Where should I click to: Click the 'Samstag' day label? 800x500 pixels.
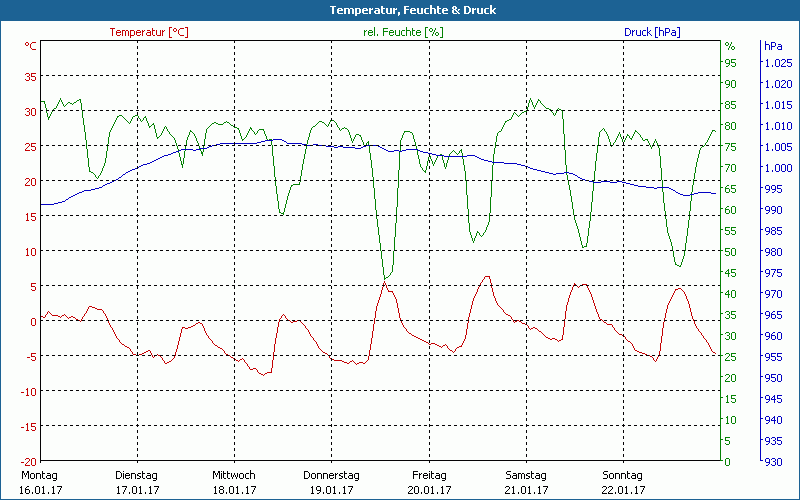click(526, 475)
